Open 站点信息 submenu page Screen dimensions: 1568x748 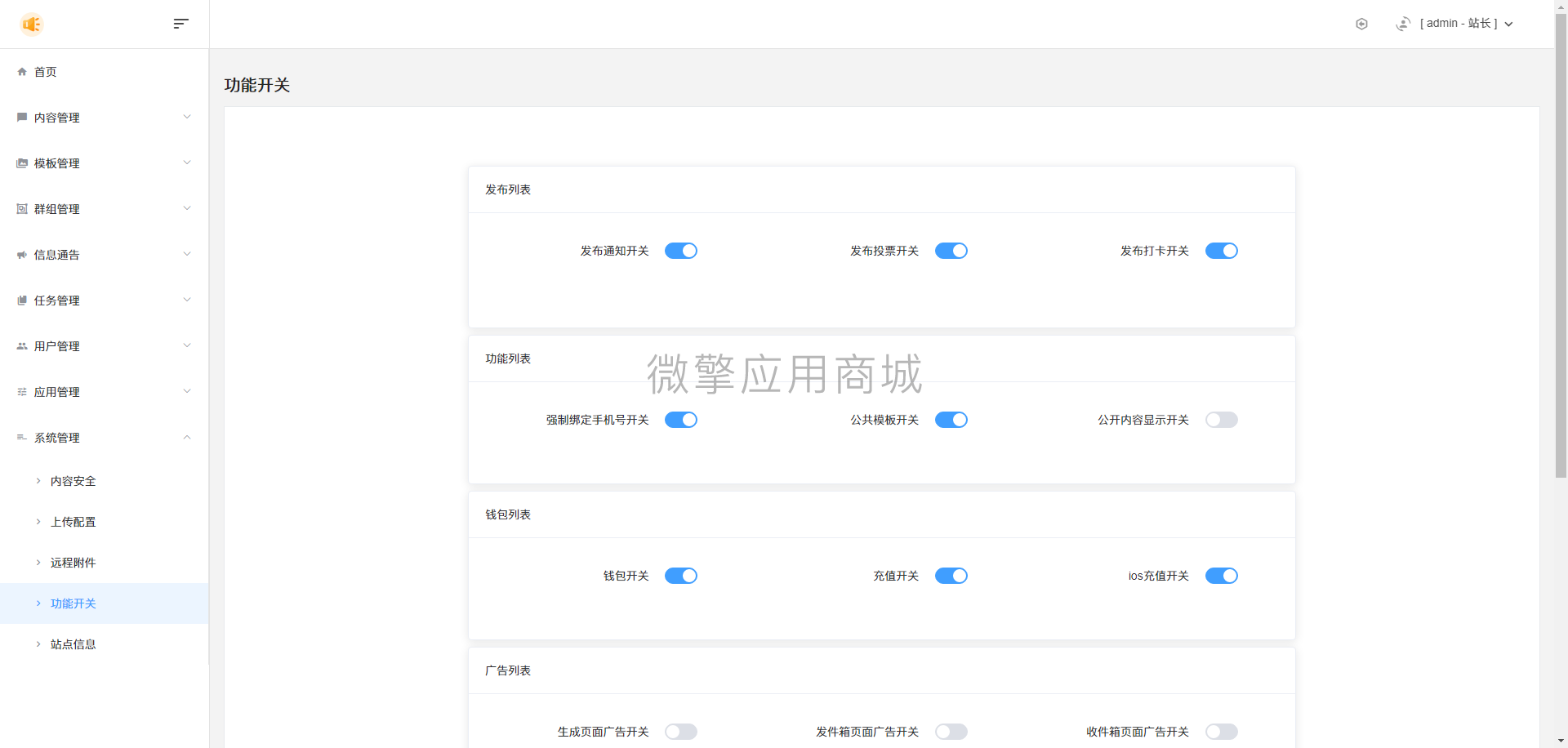tap(105, 644)
